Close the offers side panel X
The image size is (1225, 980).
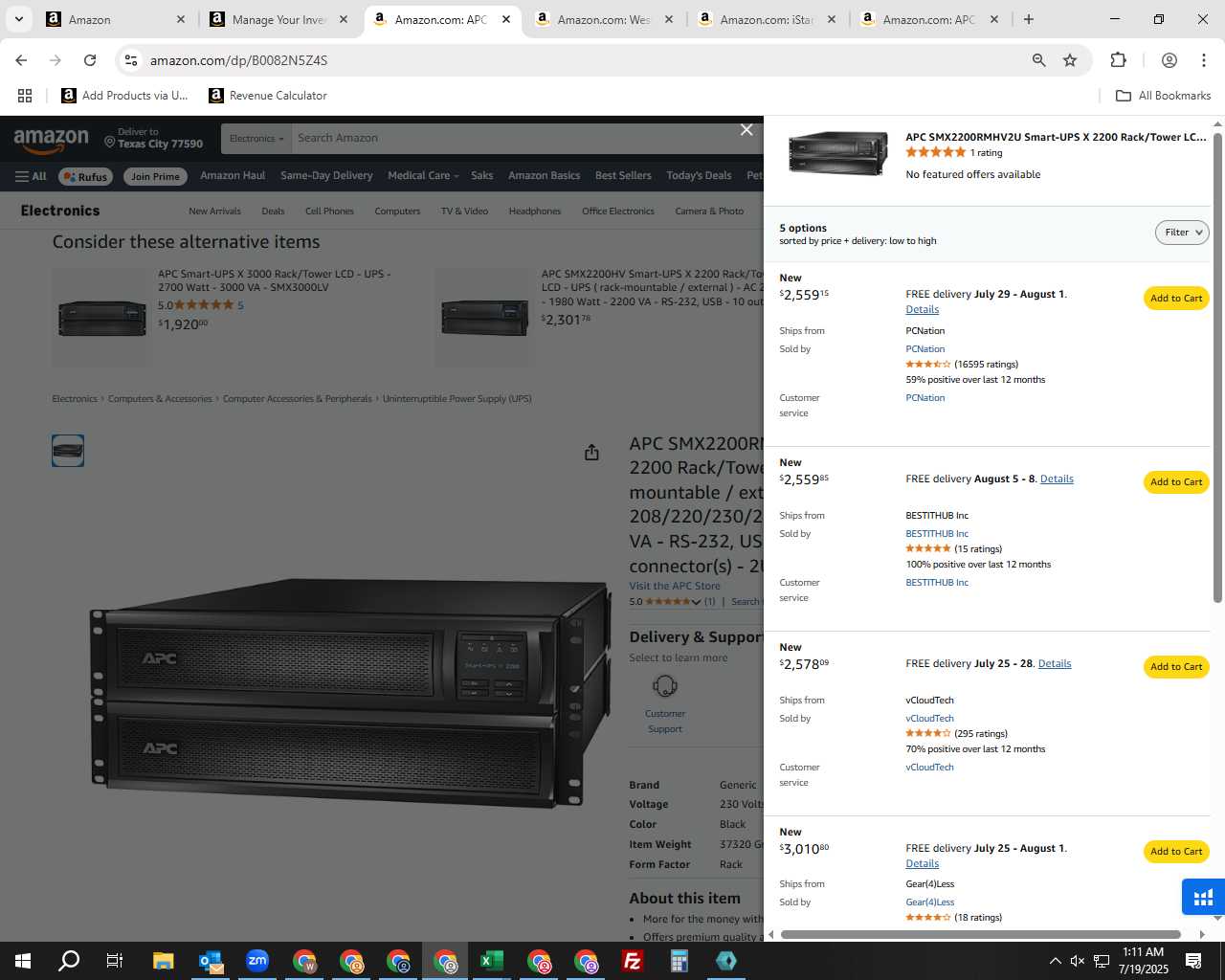pos(746,130)
